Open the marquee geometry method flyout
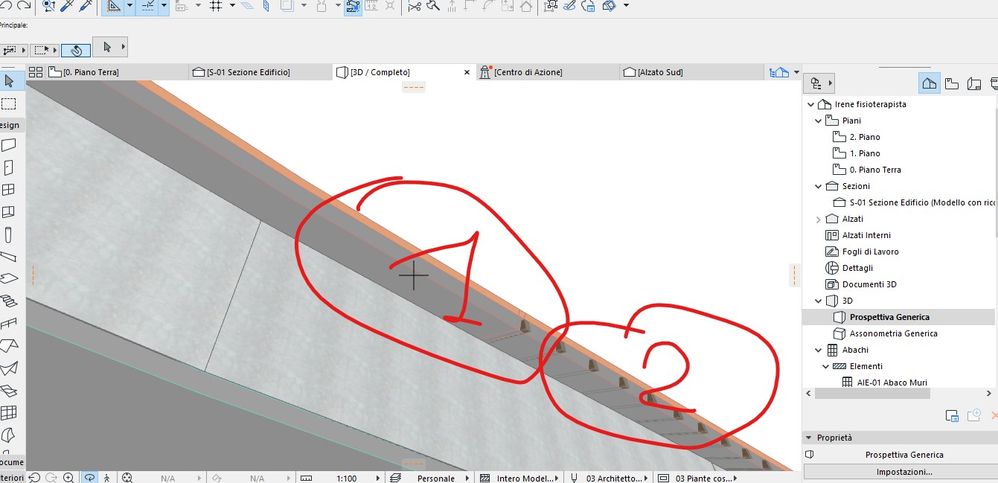 45,50
